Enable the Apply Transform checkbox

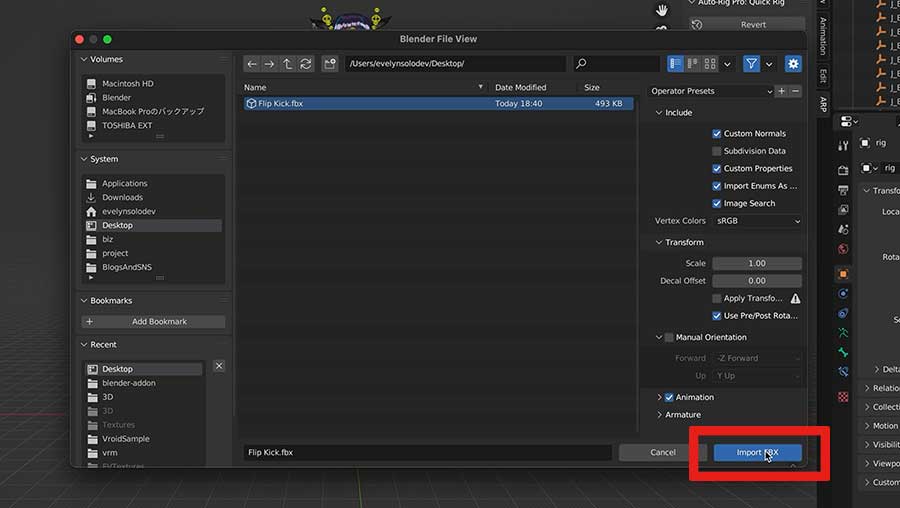coord(716,298)
